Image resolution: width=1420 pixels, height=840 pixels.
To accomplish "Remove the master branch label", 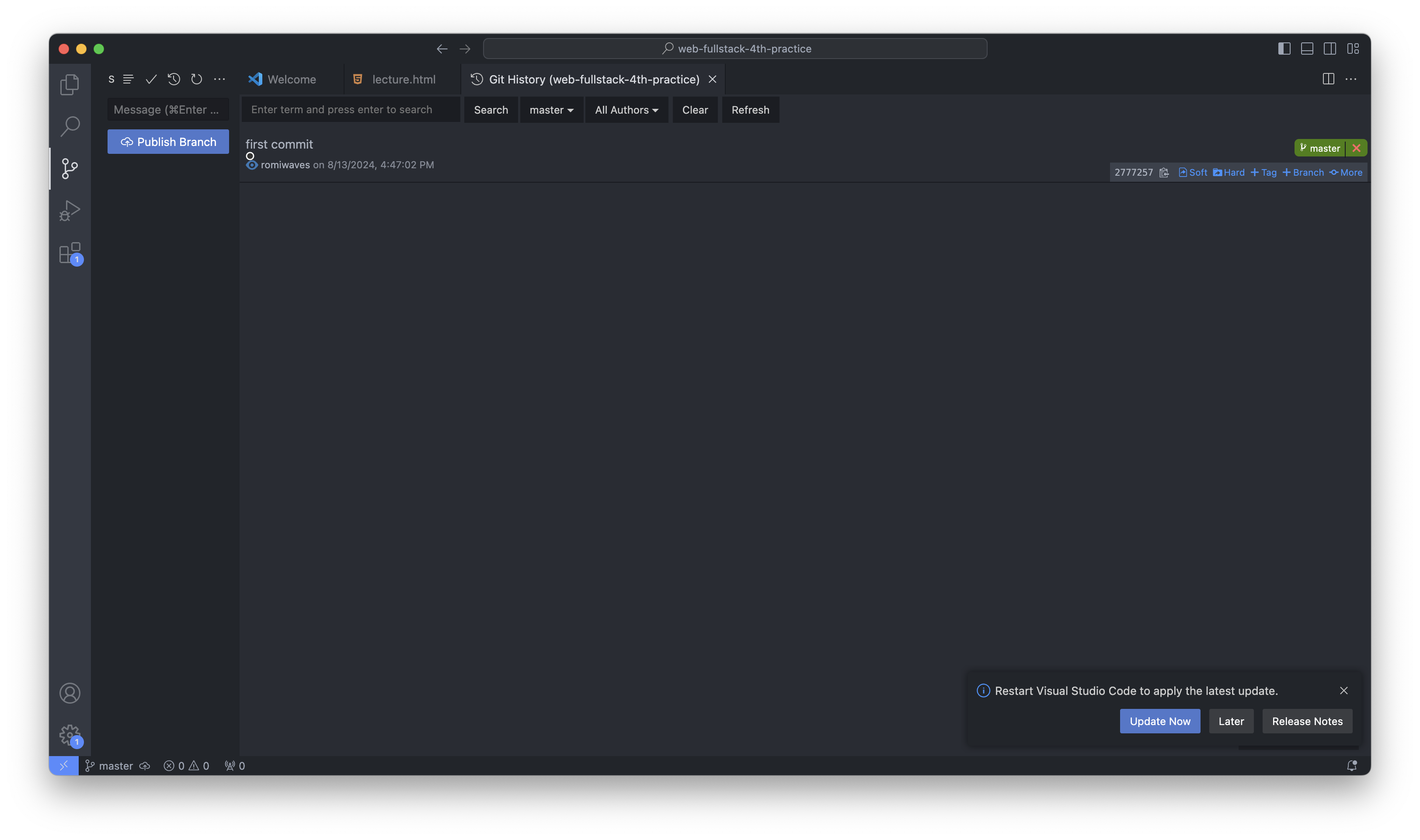I will 1356,148.
